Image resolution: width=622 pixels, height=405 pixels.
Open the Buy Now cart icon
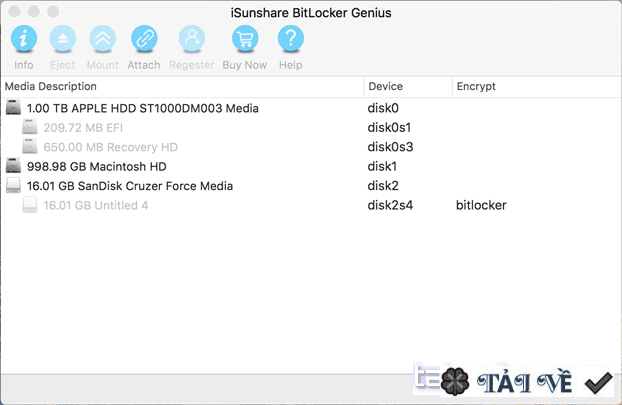coord(245,38)
